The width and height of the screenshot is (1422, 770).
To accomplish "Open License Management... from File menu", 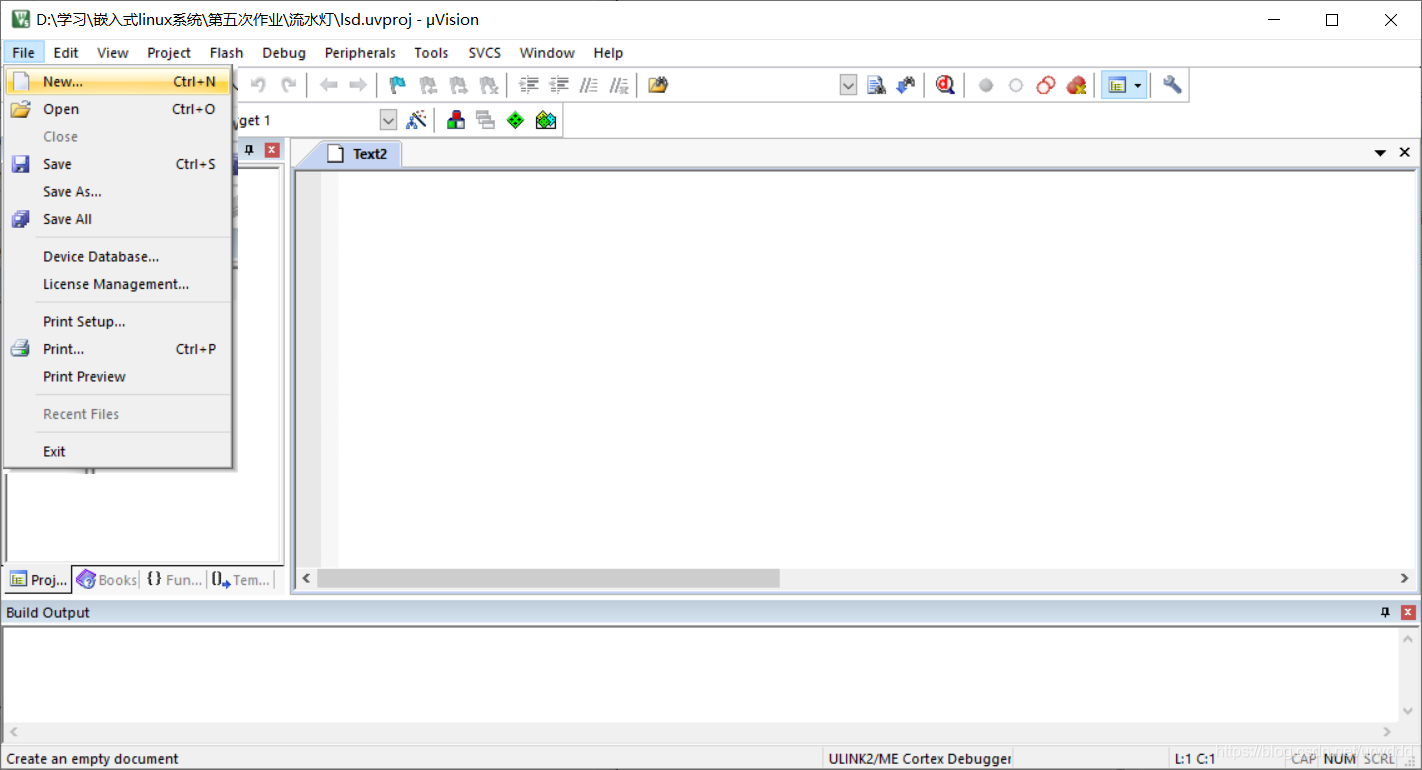I will (119, 284).
